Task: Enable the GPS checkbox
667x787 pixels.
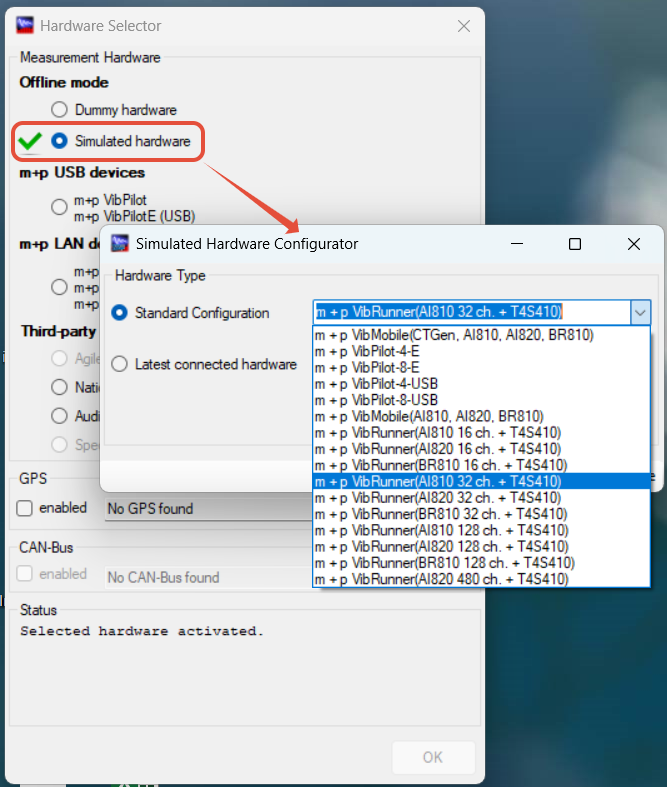Action: pos(25,508)
